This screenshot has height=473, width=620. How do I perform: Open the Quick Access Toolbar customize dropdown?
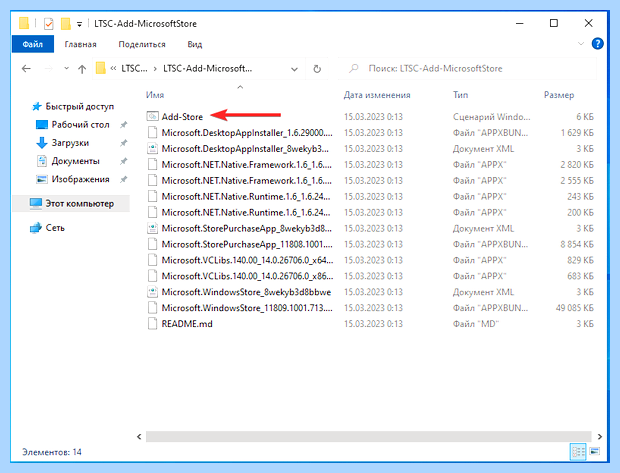[79, 24]
